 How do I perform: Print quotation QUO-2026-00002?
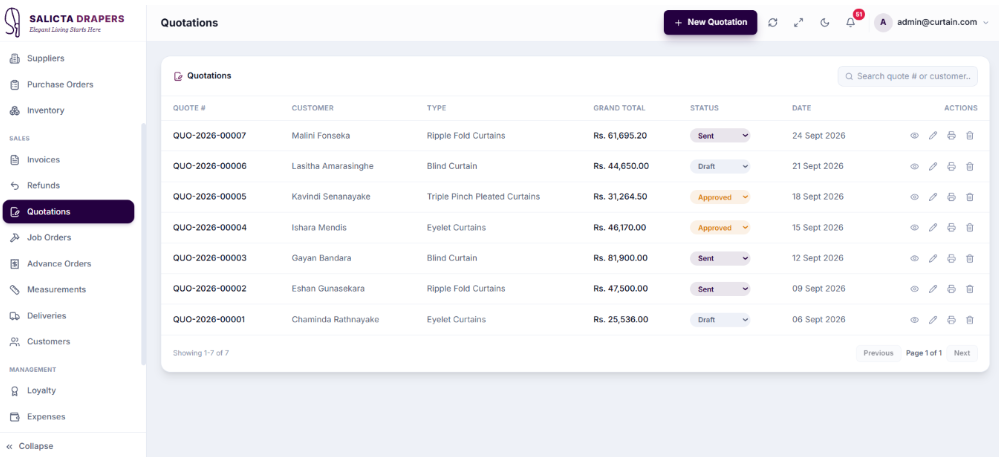[x=951, y=289]
